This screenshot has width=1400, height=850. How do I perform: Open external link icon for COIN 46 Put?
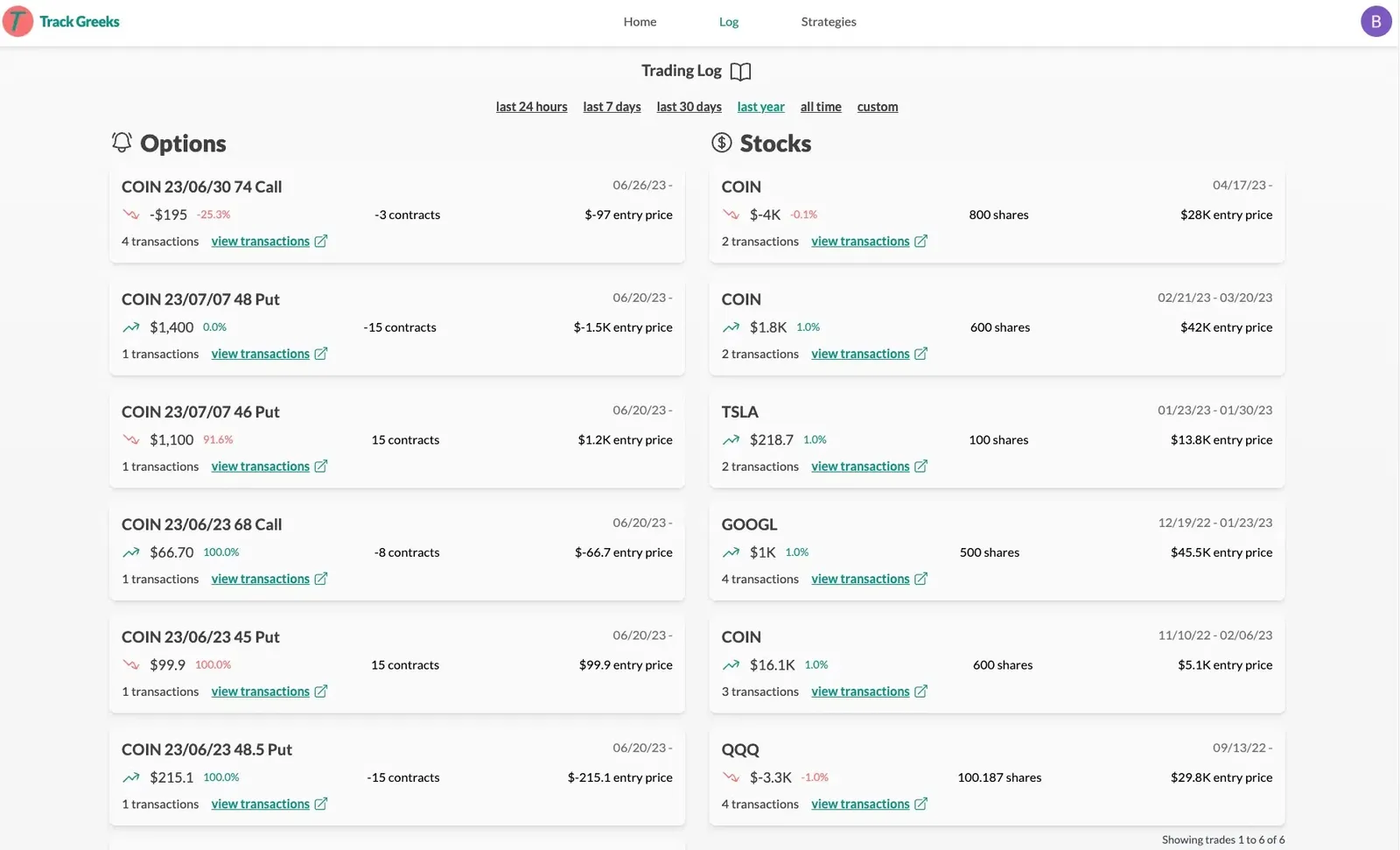321,466
